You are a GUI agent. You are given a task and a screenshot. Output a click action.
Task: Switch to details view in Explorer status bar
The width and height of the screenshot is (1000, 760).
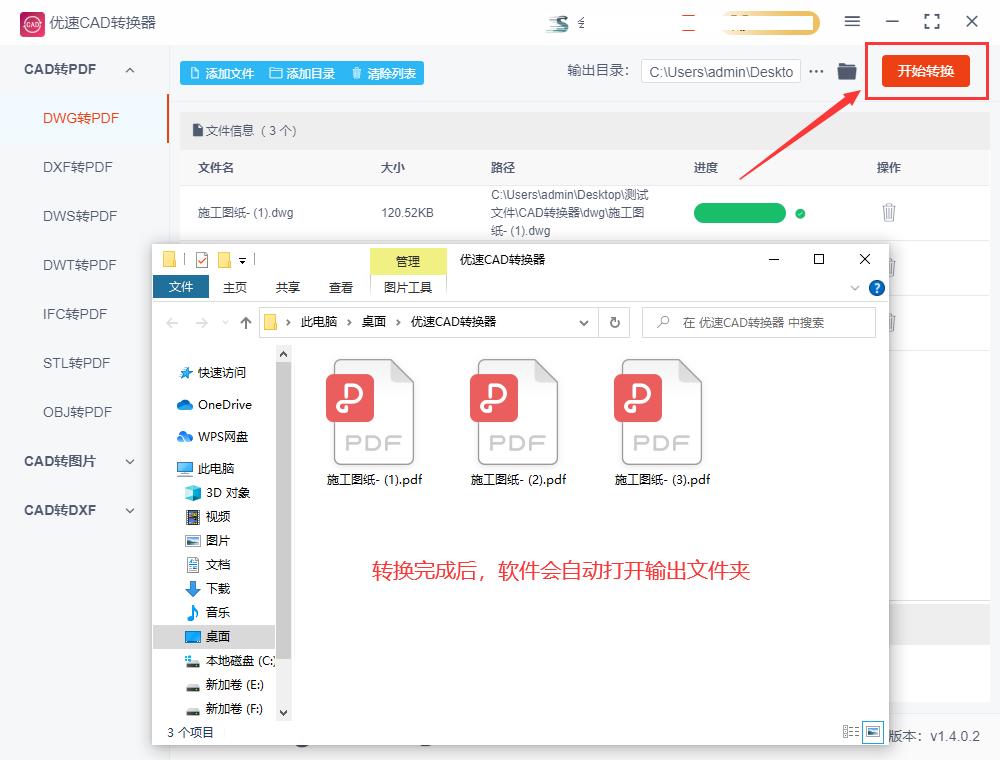[850, 732]
